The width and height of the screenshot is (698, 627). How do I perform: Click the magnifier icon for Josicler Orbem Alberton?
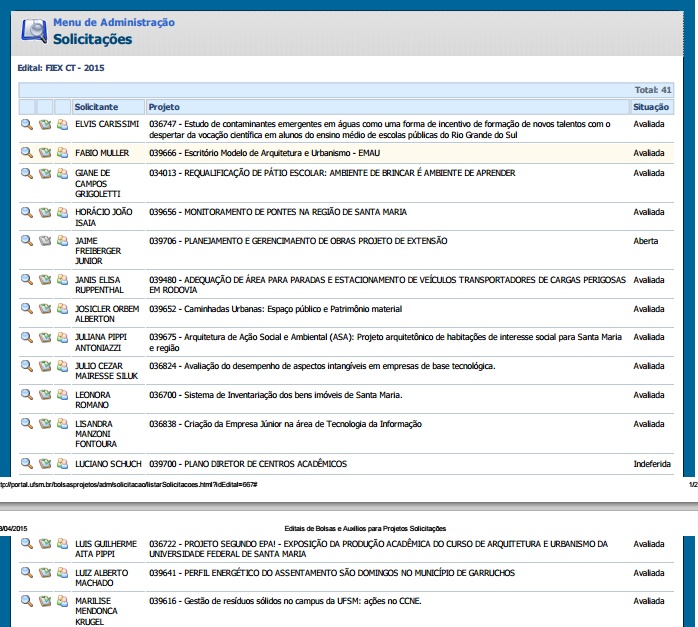coord(27,309)
